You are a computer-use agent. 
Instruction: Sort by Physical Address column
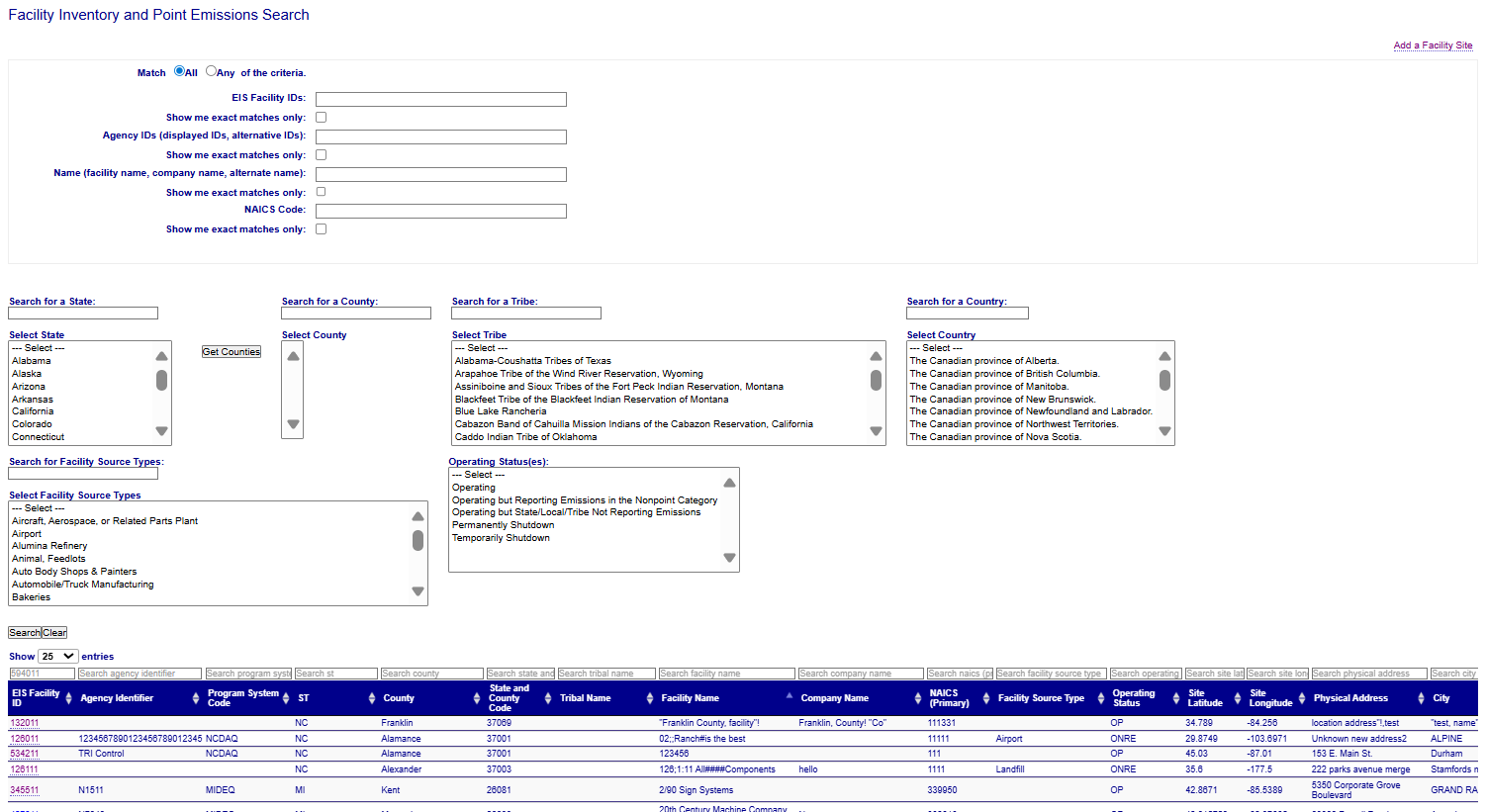coord(1368,698)
